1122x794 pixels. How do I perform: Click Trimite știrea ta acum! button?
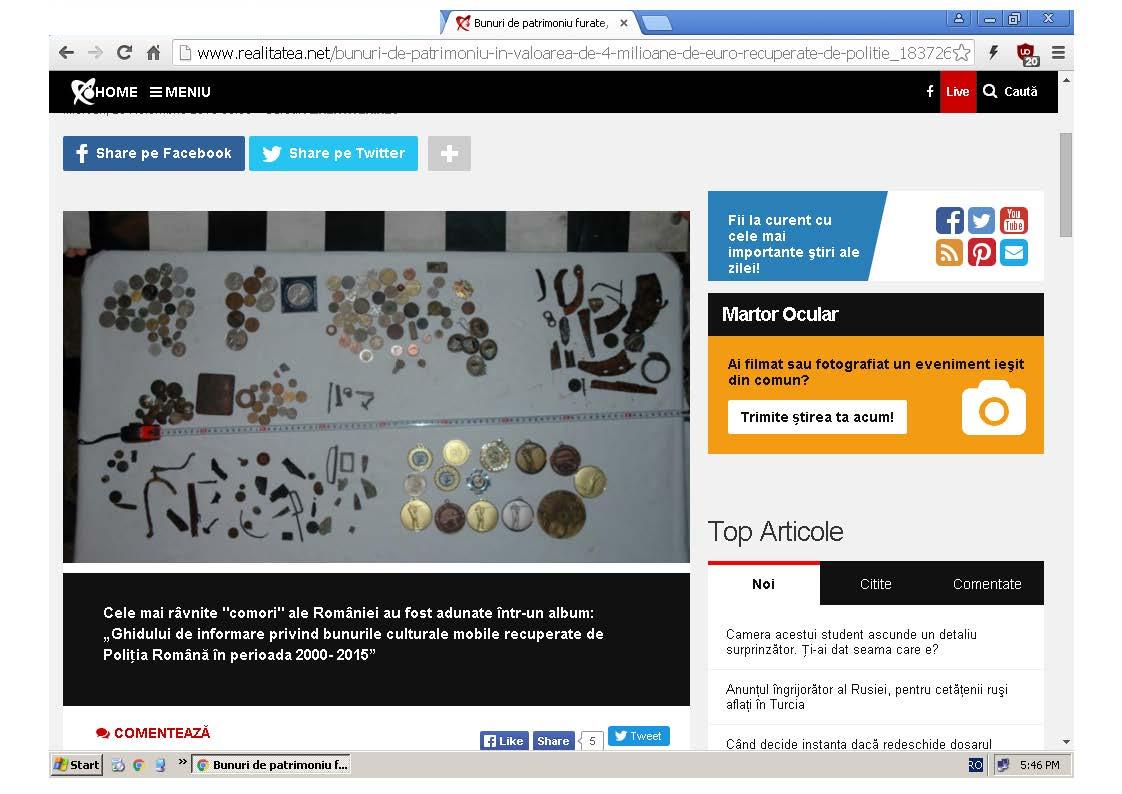[x=817, y=417]
